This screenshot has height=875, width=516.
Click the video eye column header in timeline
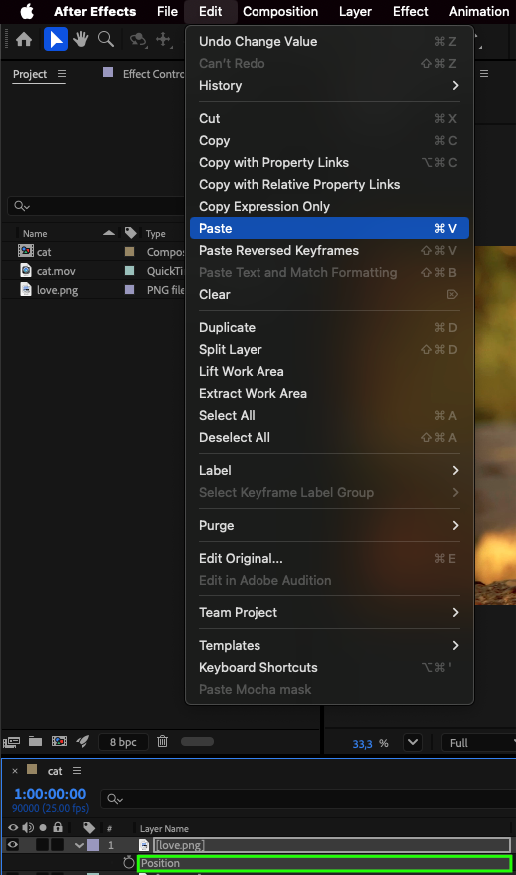13,828
